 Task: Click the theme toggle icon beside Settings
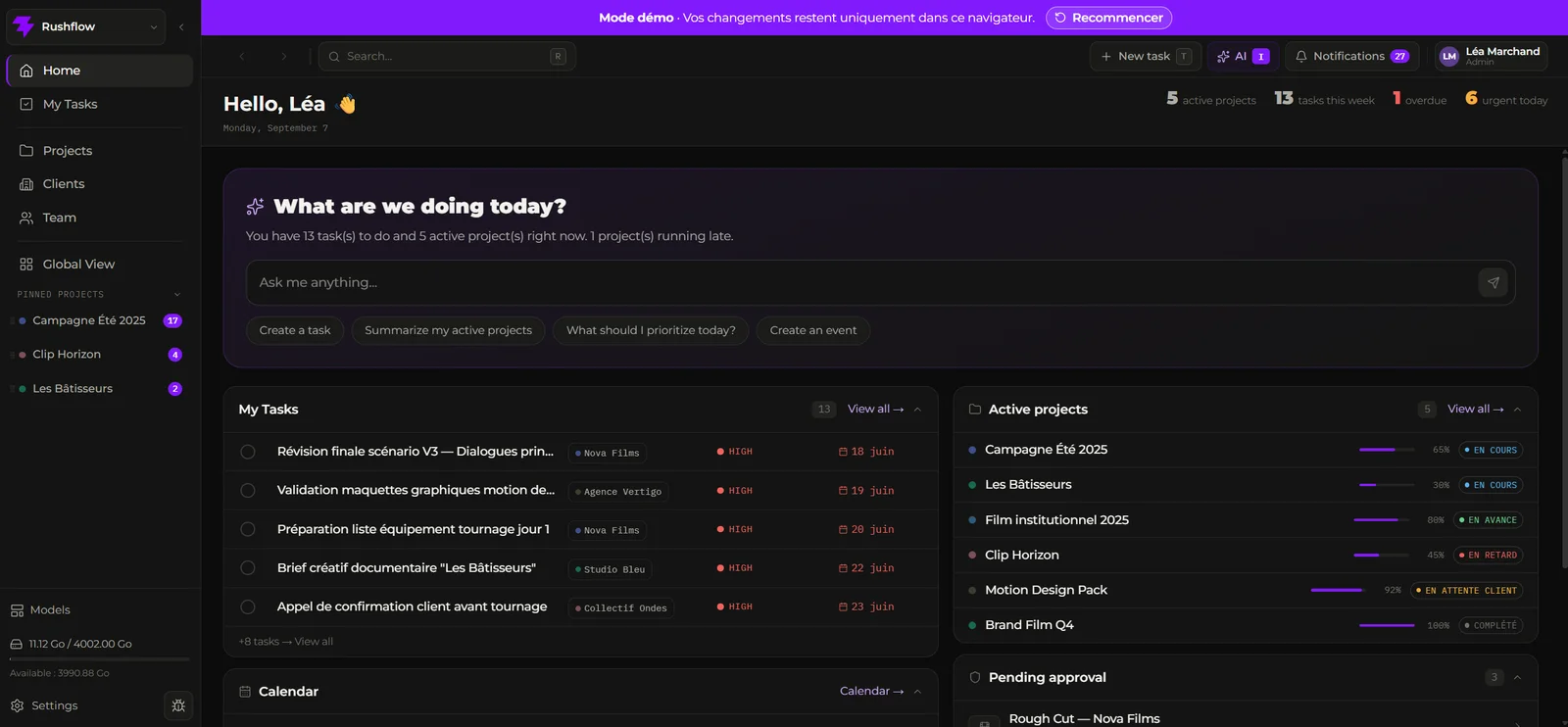178,705
